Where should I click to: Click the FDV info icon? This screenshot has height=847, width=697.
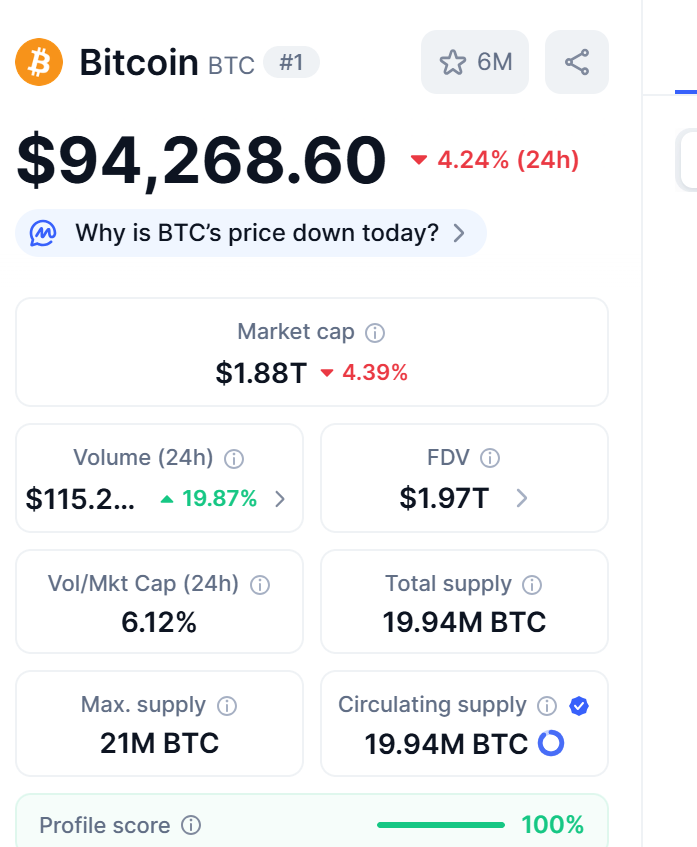click(x=490, y=459)
